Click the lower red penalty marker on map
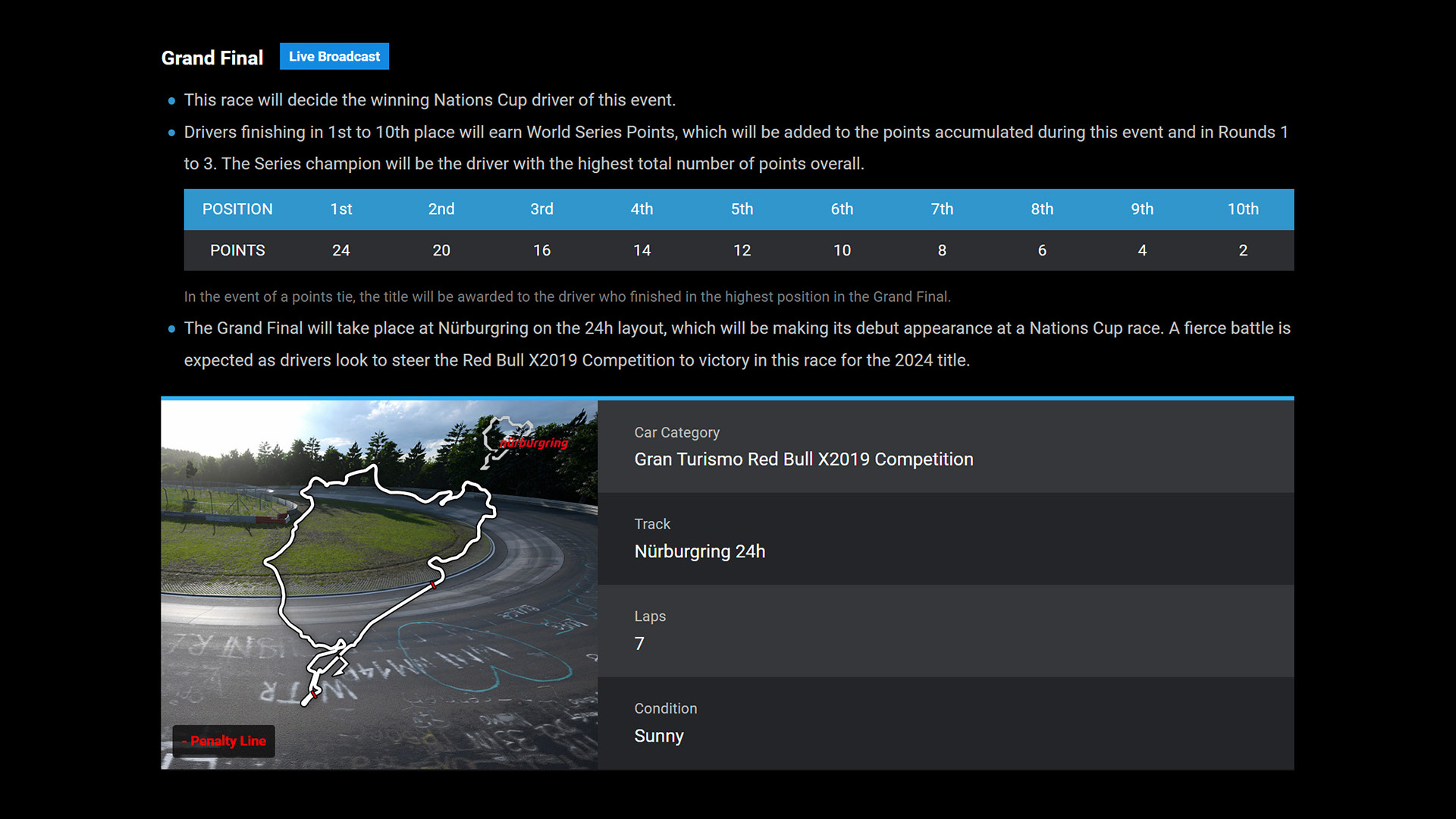The height and width of the screenshot is (819, 1456). [313, 693]
